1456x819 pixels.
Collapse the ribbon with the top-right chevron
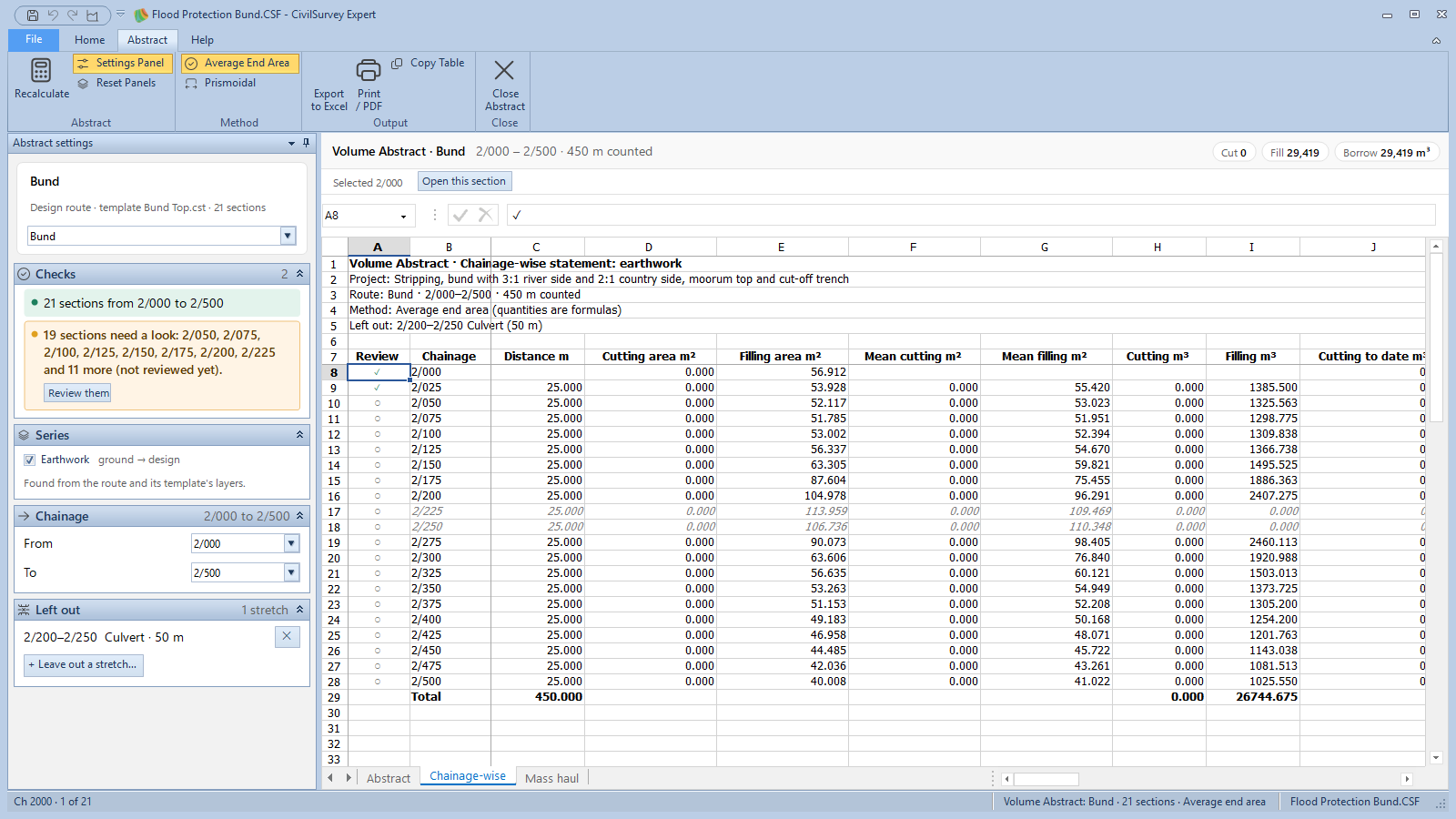pyautogui.click(x=1436, y=40)
